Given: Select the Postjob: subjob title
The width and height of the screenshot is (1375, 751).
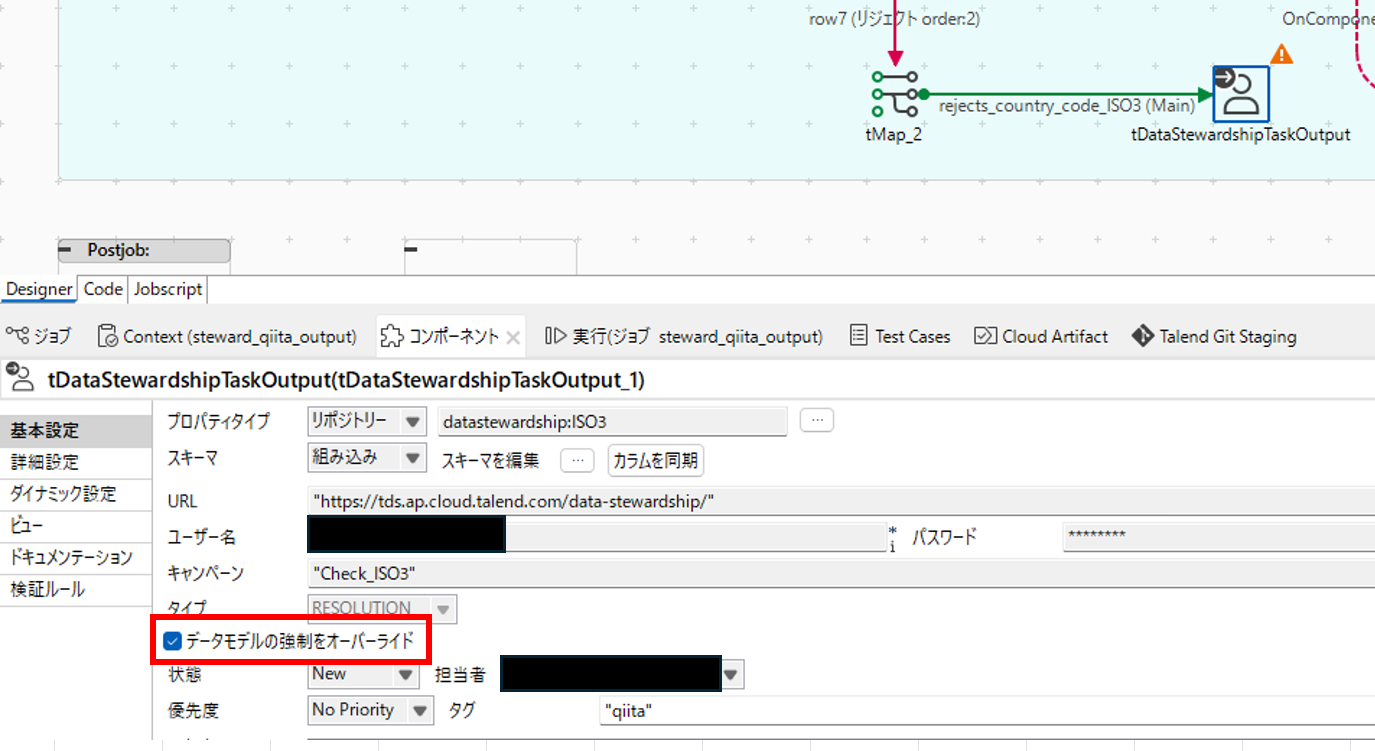Looking at the screenshot, I should pos(118,250).
